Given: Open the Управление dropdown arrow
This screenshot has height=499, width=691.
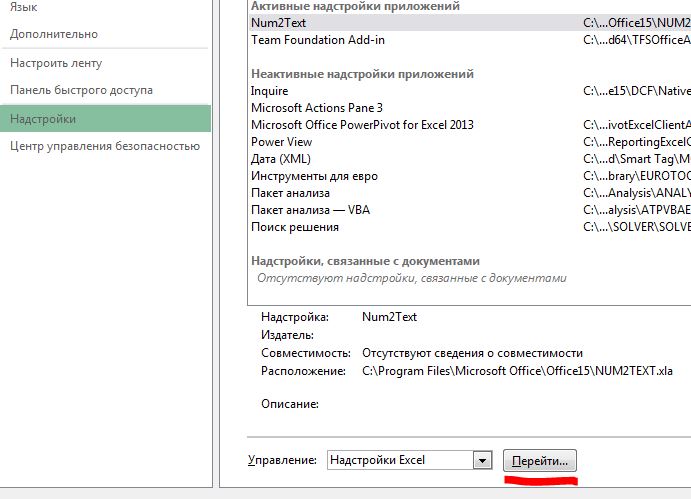Looking at the screenshot, I should 483,461.
